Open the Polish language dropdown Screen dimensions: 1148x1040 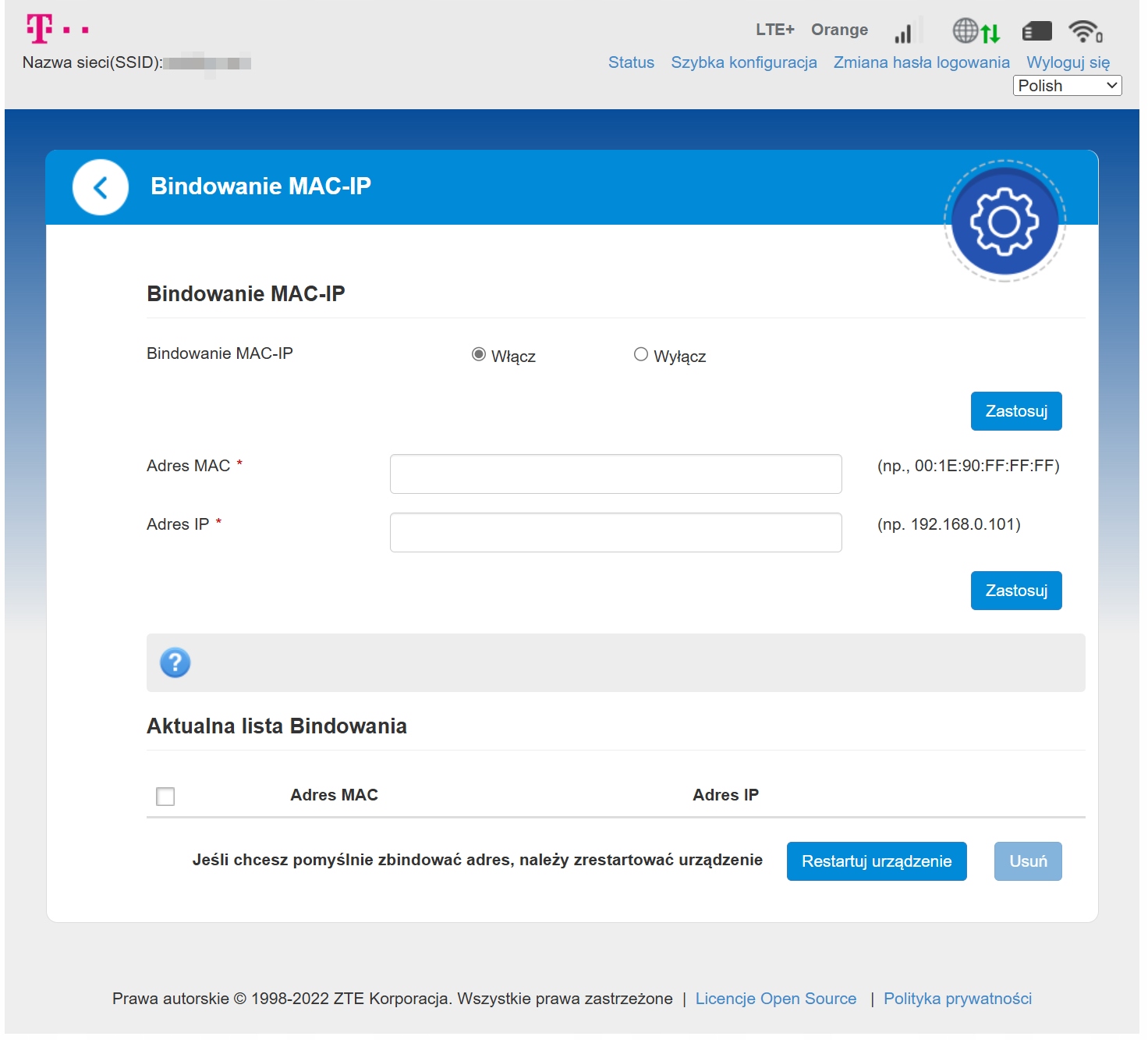(x=1067, y=86)
